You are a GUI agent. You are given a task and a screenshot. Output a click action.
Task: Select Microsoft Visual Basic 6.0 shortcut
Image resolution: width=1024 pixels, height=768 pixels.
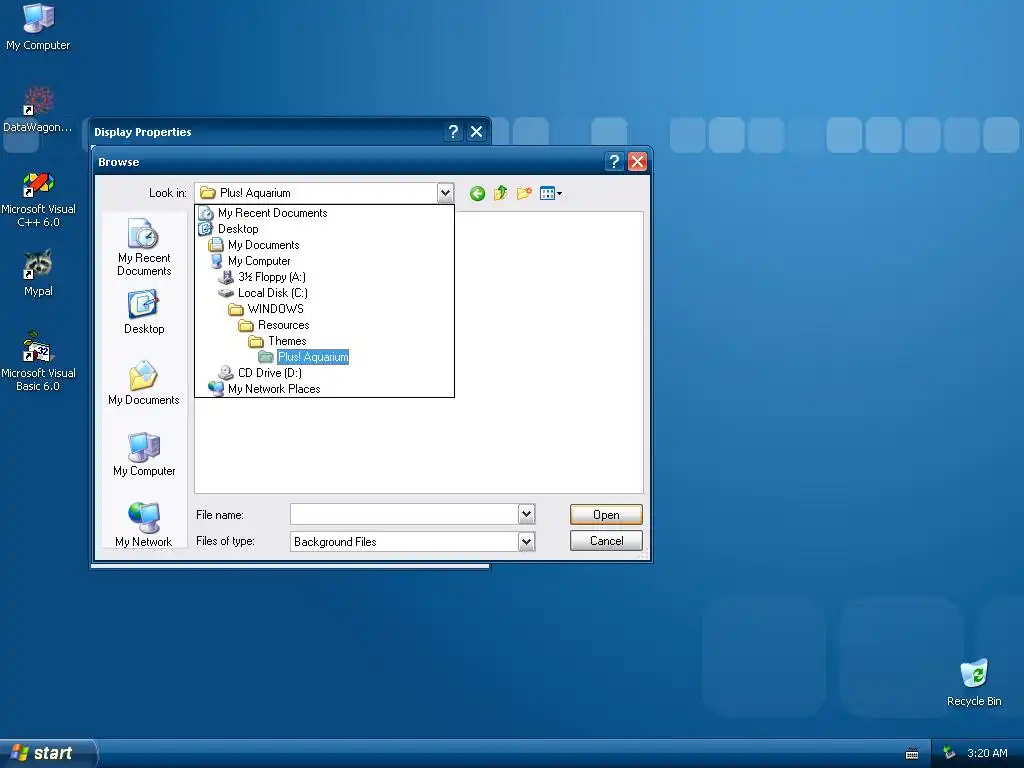click(38, 362)
